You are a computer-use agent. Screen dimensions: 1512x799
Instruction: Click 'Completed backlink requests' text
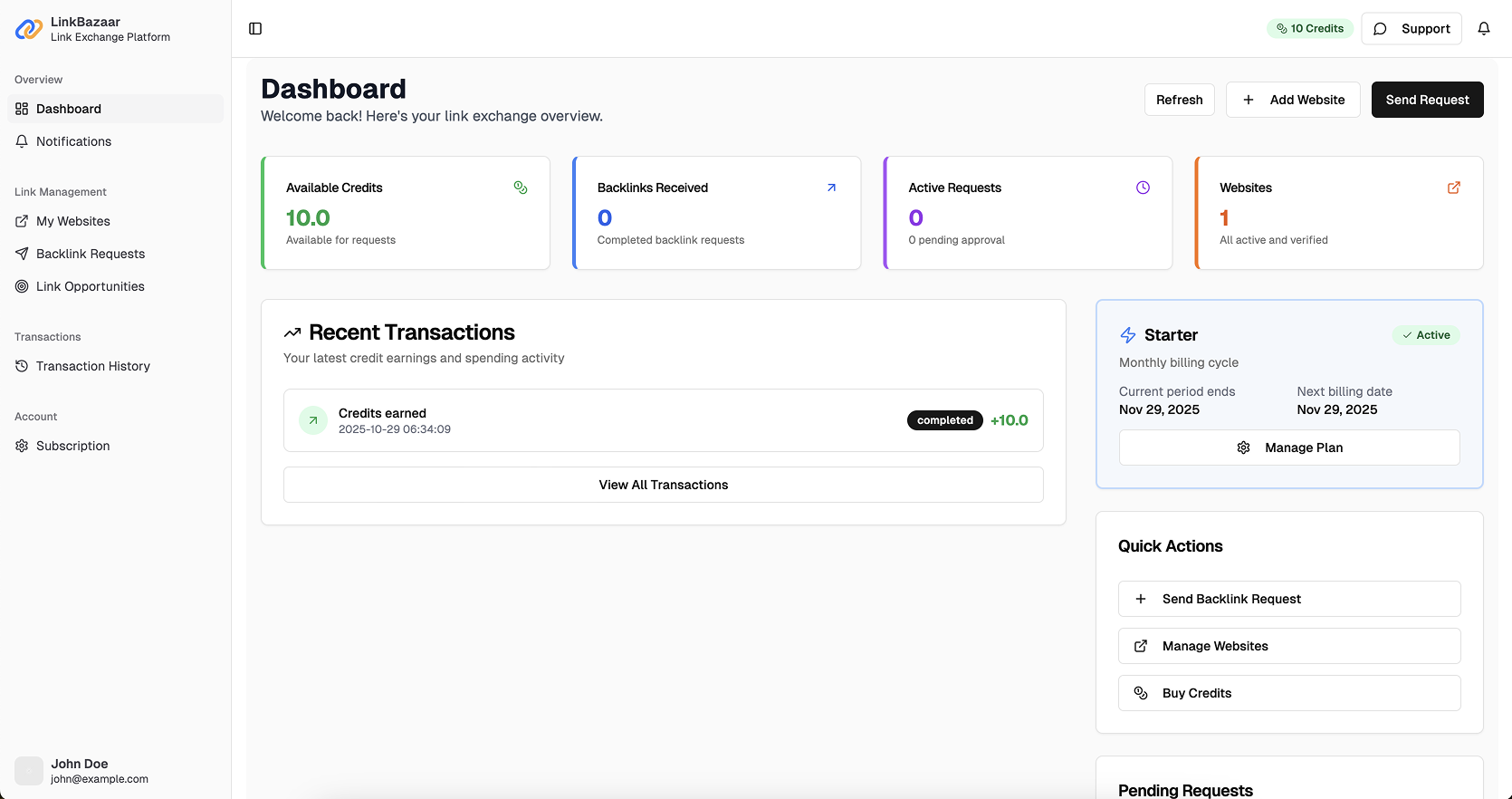point(671,240)
